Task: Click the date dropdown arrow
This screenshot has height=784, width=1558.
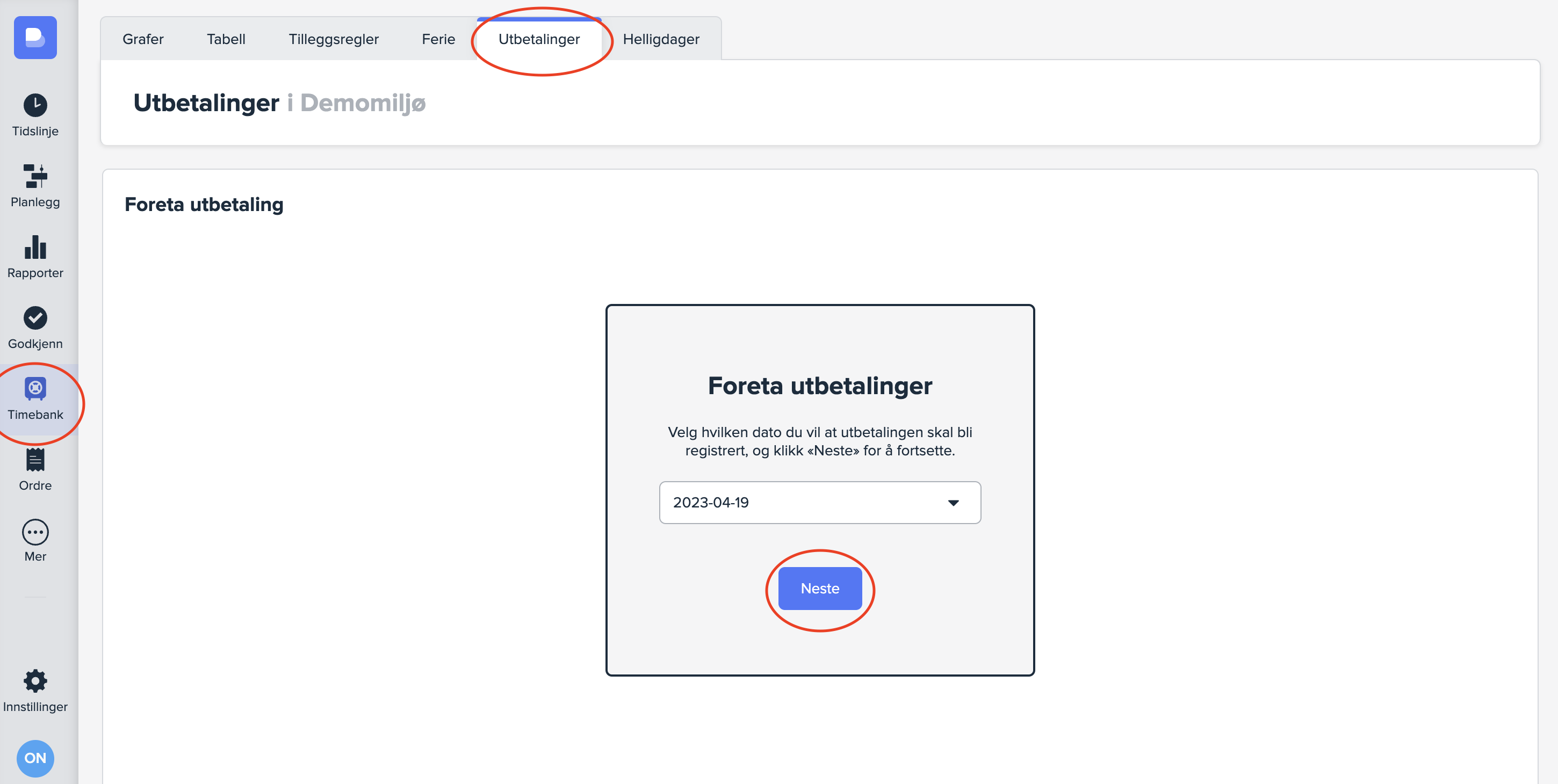Action: tap(953, 503)
